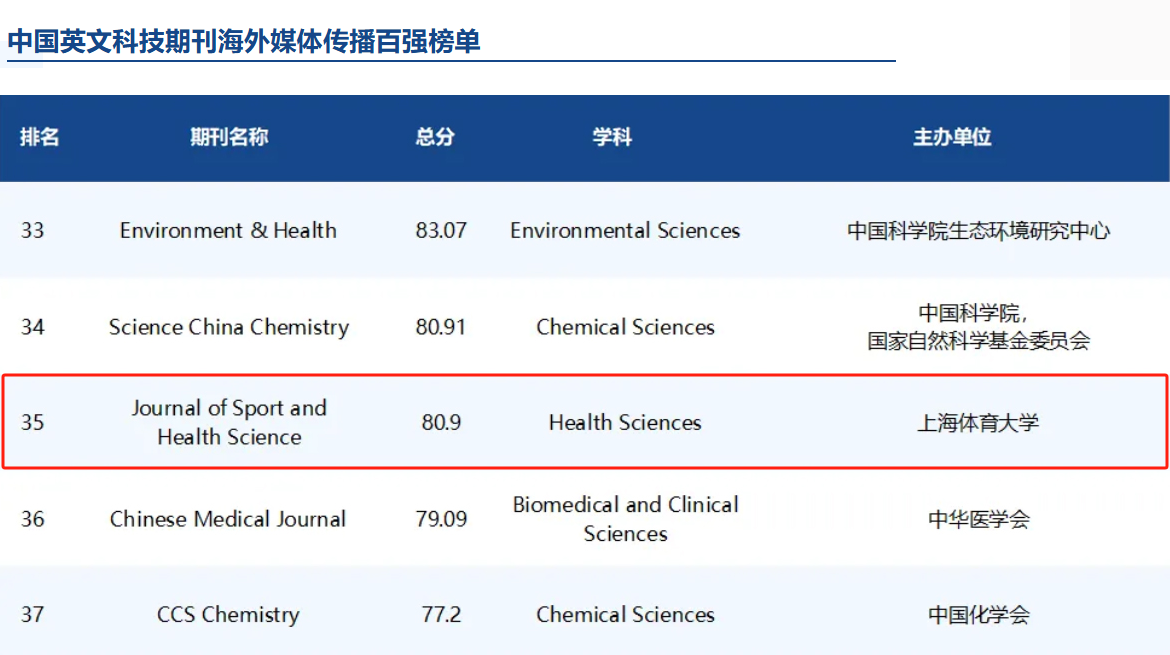Viewport: 1170px width, 655px height.
Task: Click the 主办单位 column header
Action: [x=951, y=138]
